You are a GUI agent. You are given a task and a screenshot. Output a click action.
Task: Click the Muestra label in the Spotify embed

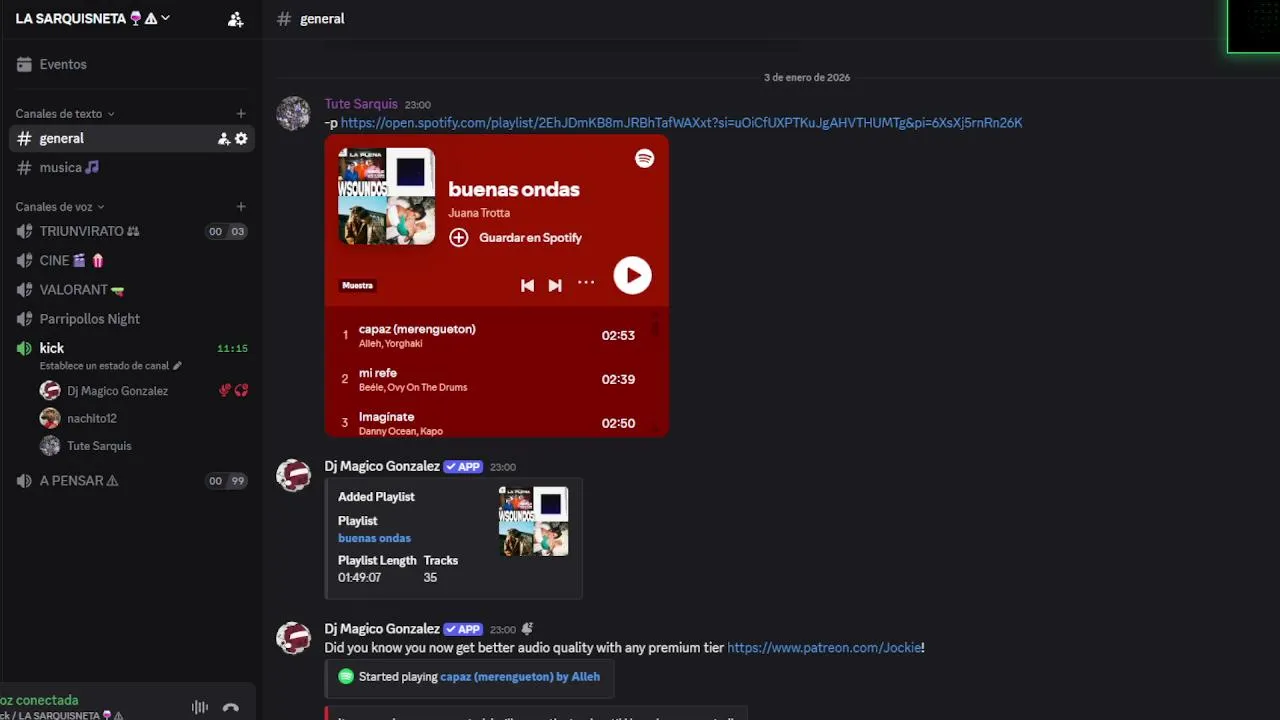[x=357, y=286]
